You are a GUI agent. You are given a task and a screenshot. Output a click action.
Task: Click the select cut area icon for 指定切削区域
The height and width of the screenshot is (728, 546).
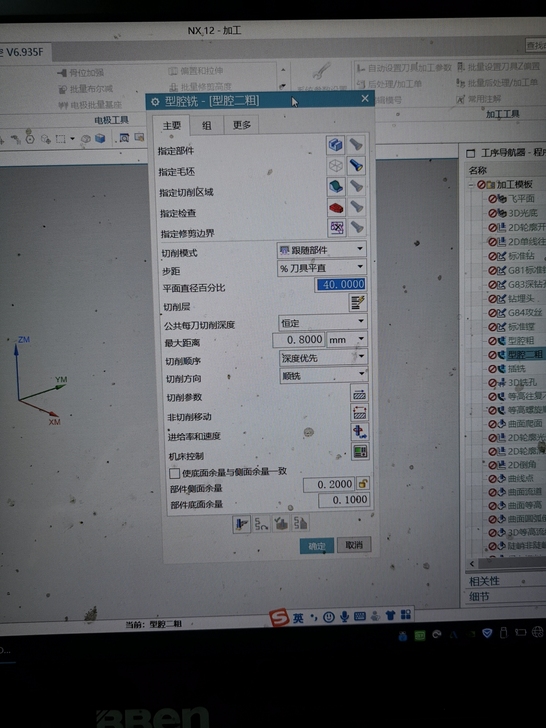click(336, 186)
